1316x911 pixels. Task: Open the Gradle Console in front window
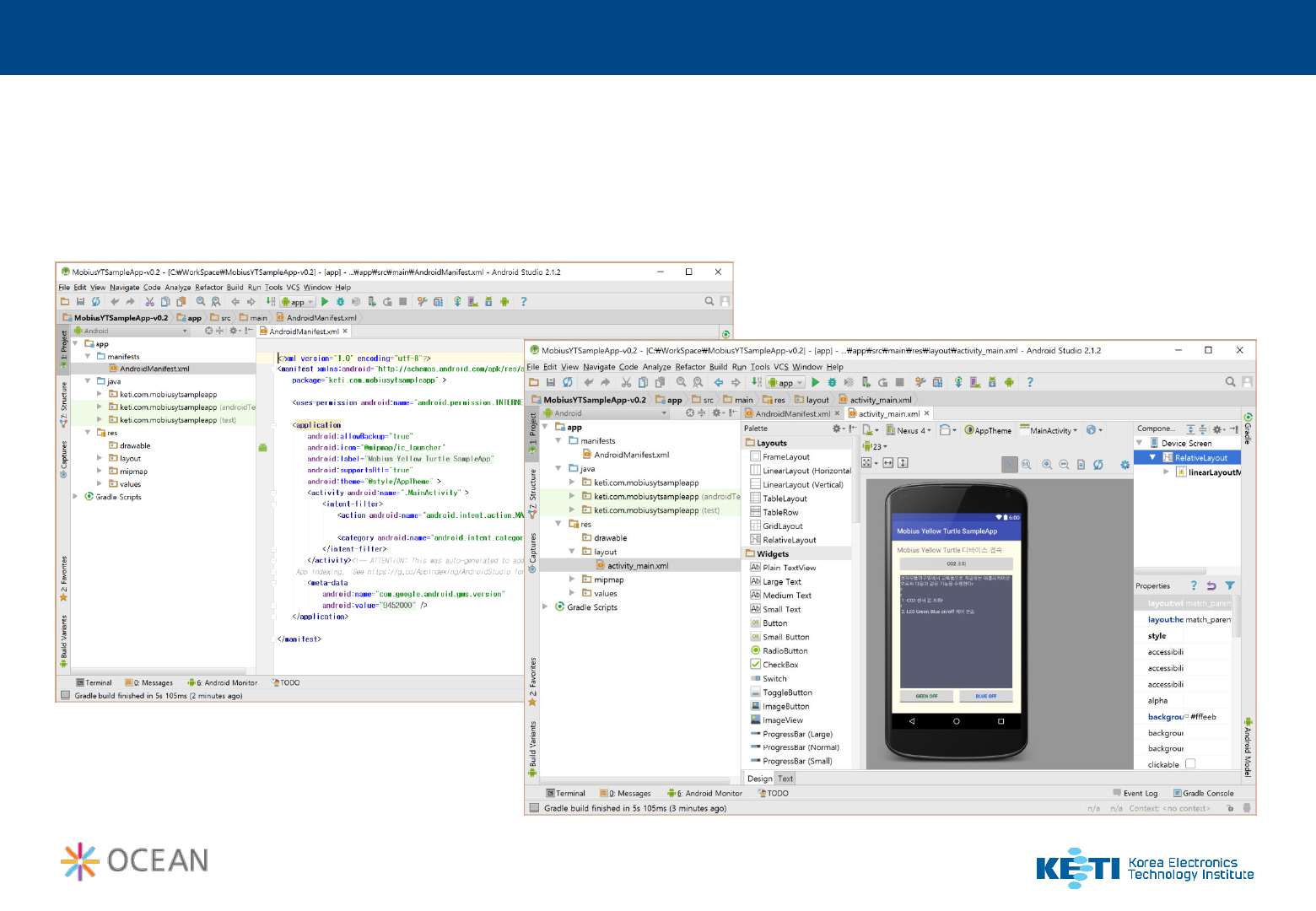(x=1204, y=794)
